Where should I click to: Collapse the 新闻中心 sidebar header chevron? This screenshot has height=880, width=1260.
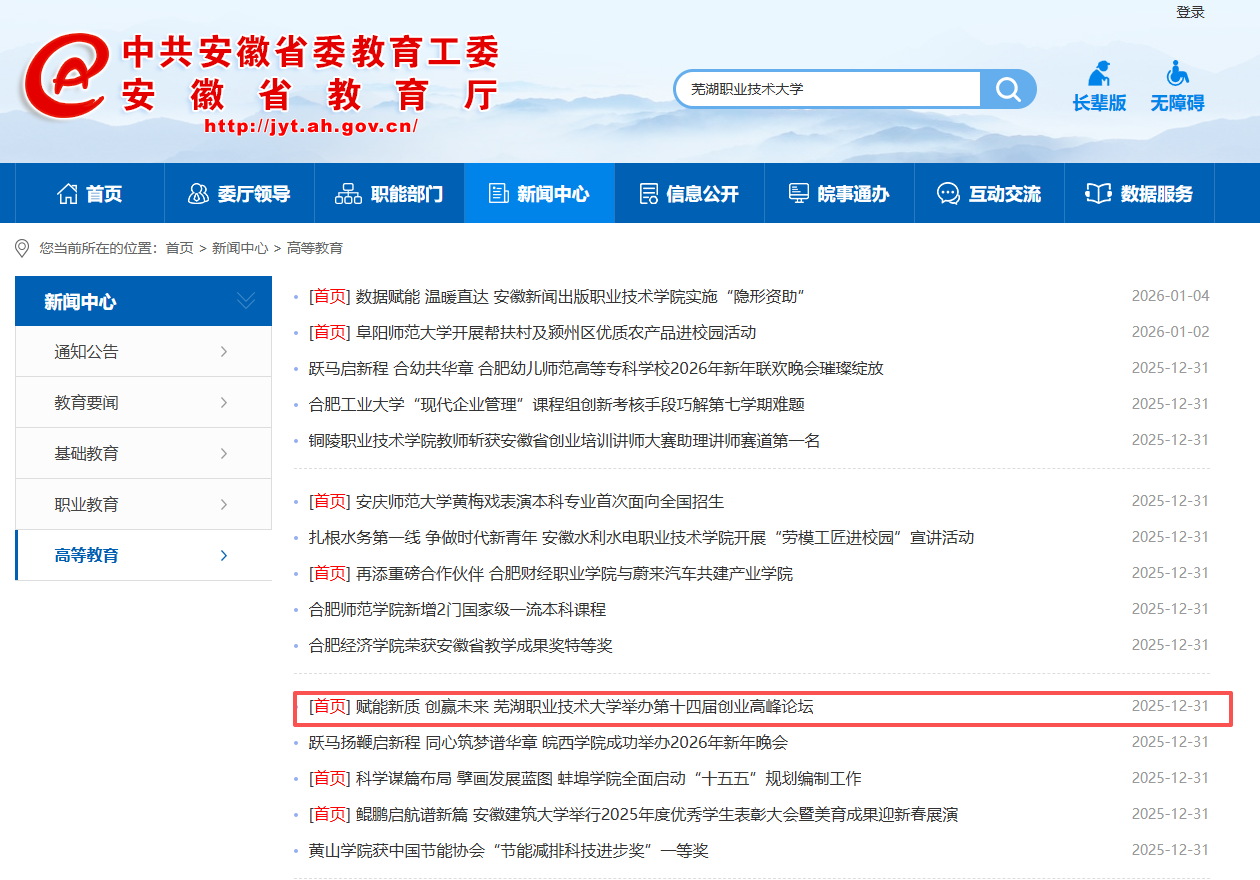point(245,301)
